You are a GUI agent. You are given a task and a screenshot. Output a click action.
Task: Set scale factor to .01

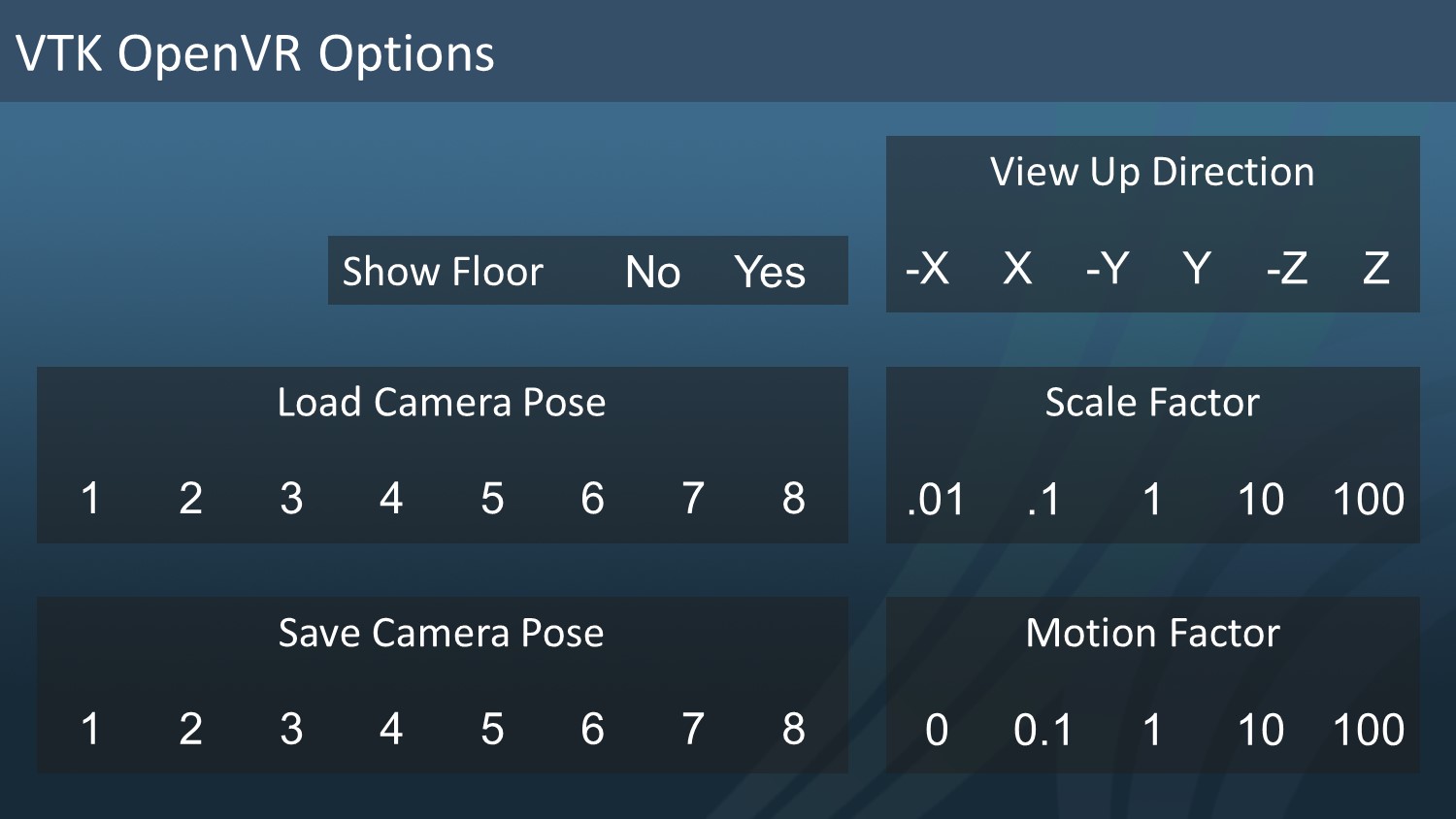click(935, 500)
